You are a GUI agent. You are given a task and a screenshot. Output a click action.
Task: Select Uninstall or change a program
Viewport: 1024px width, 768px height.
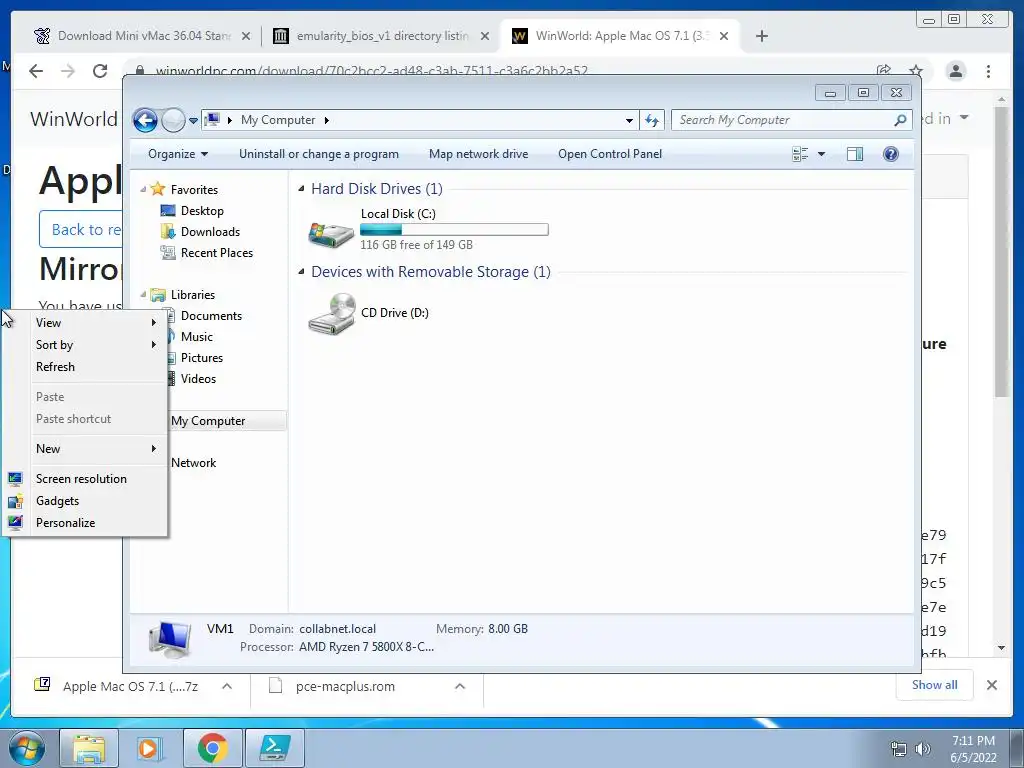(x=319, y=154)
